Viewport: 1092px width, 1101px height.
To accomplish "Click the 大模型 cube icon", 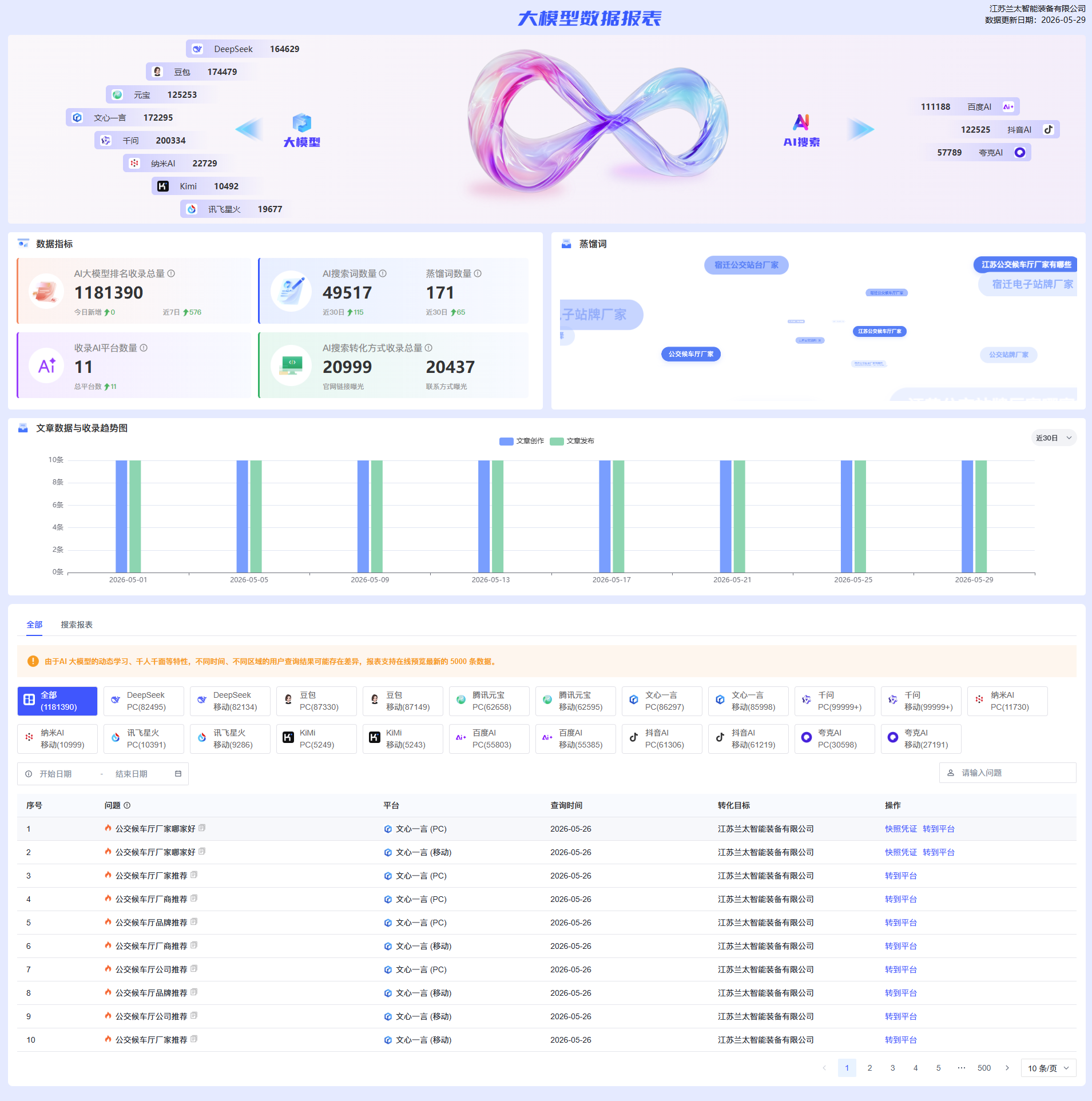I will pyautogui.click(x=302, y=123).
